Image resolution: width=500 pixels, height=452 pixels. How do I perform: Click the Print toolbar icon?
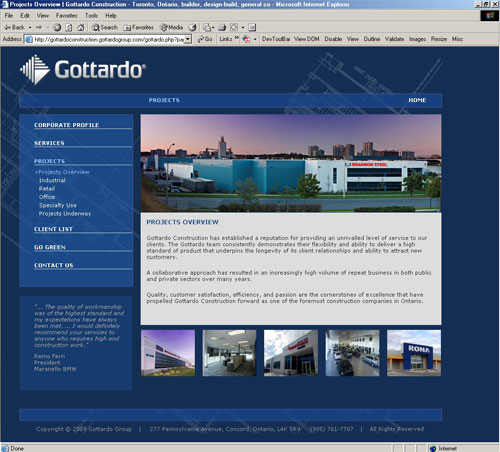(x=222, y=27)
